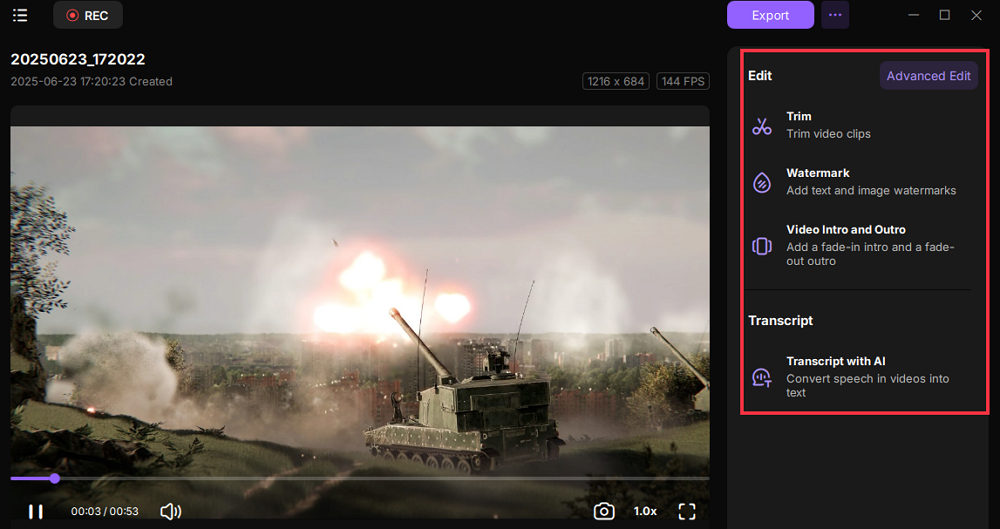This screenshot has width=1000, height=529.
Task: Click the 00:03 / 00:53 time display
Action: click(105, 511)
